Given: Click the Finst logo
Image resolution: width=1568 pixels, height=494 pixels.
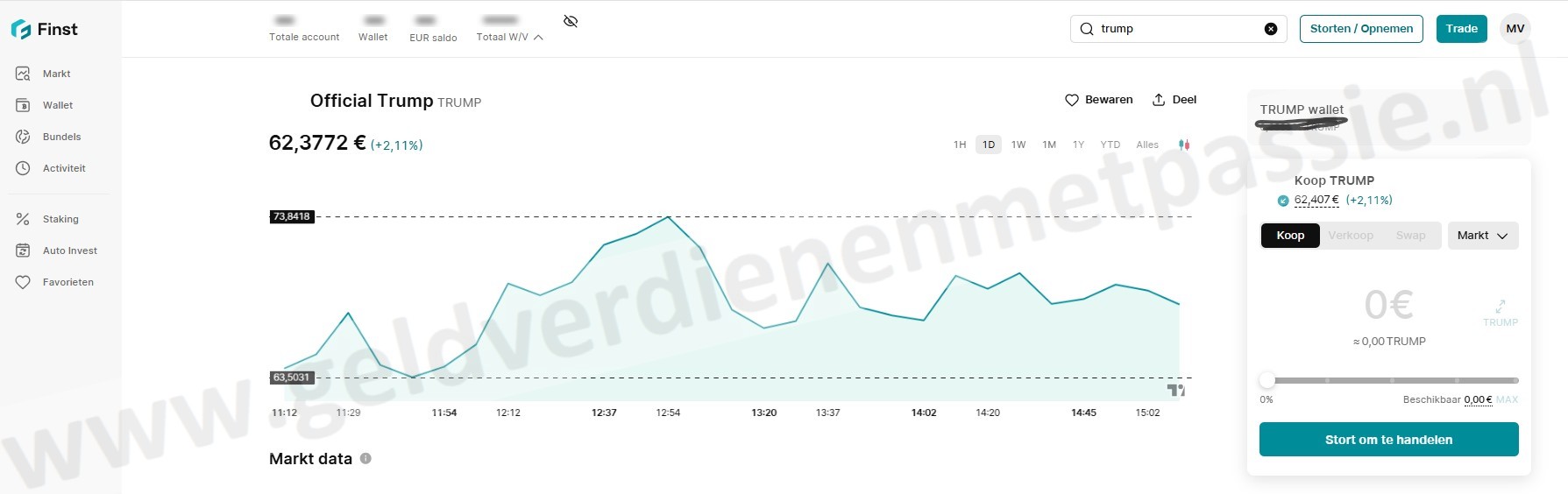Looking at the screenshot, I should coord(45,29).
